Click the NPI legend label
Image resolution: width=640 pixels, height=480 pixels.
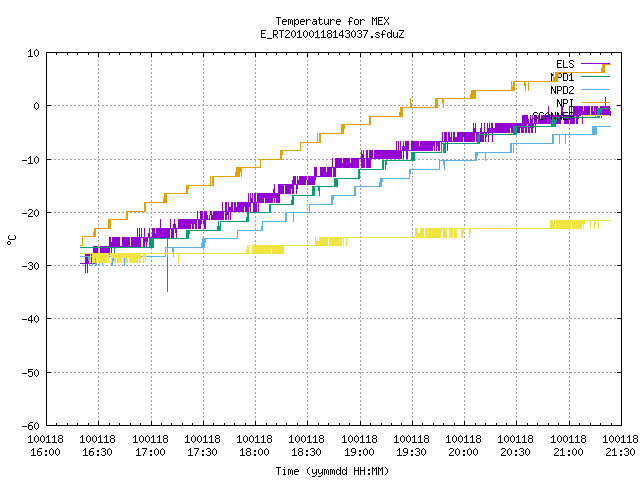point(565,103)
